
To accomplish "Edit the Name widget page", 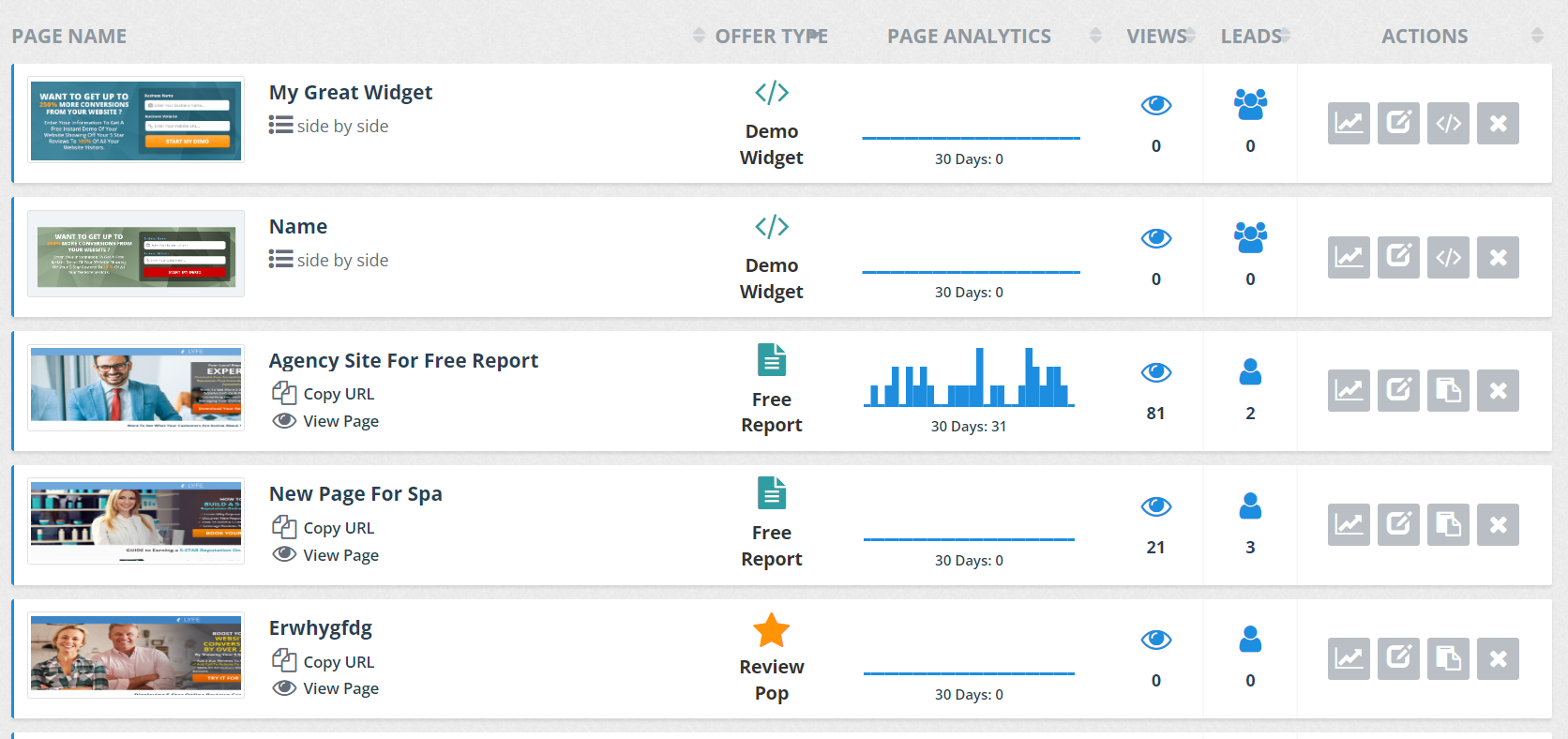I will 1398,257.
